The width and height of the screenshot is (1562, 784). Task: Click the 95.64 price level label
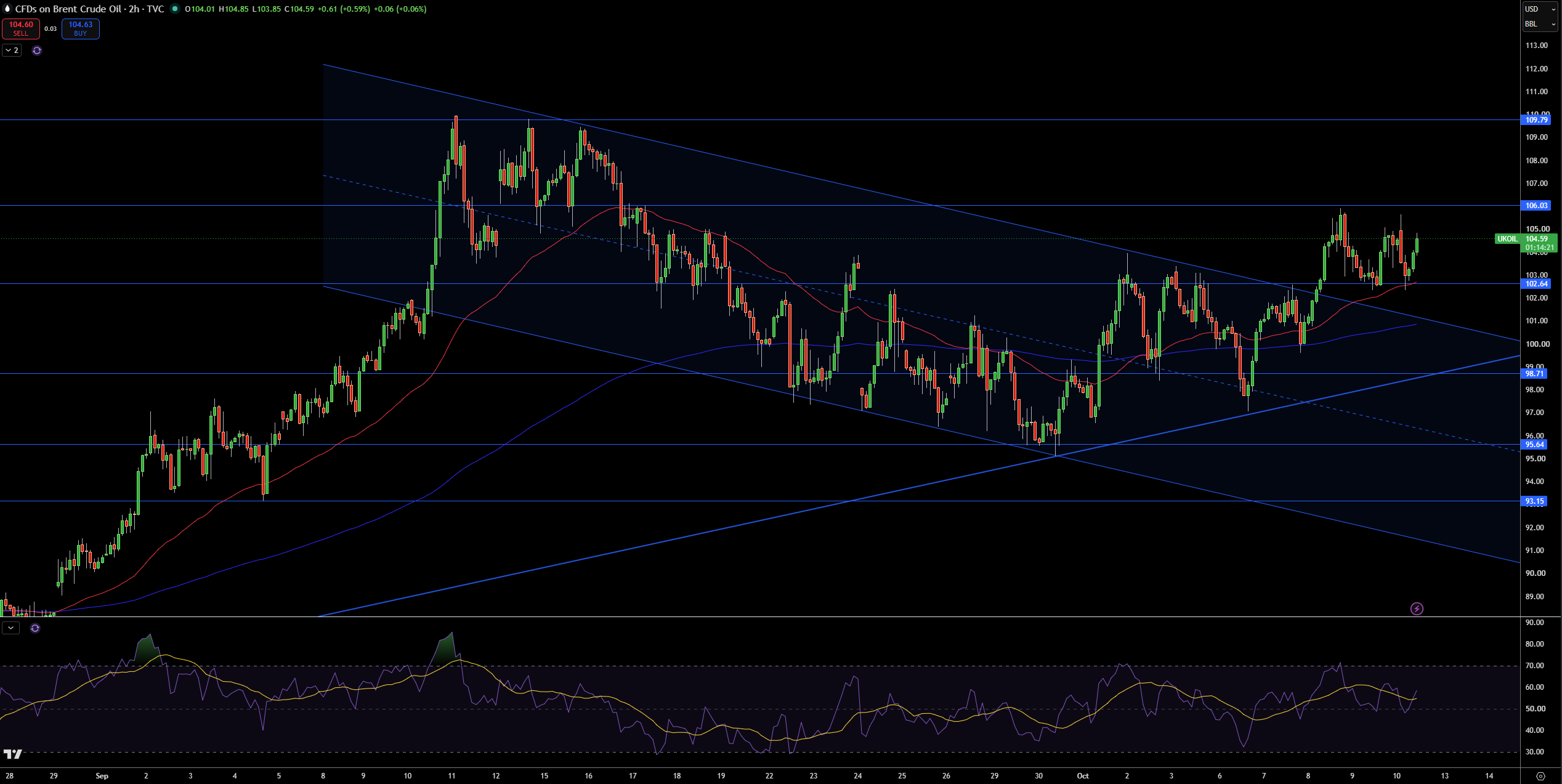coord(1534,445)
